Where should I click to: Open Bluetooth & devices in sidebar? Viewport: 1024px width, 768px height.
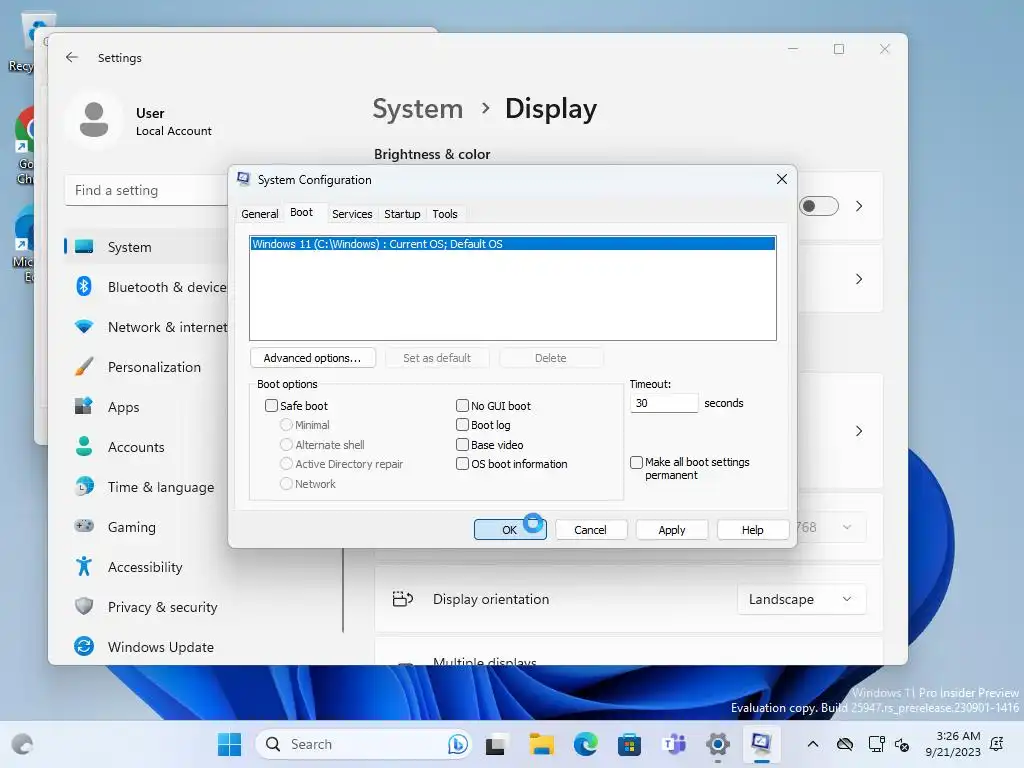click(147, 287)
